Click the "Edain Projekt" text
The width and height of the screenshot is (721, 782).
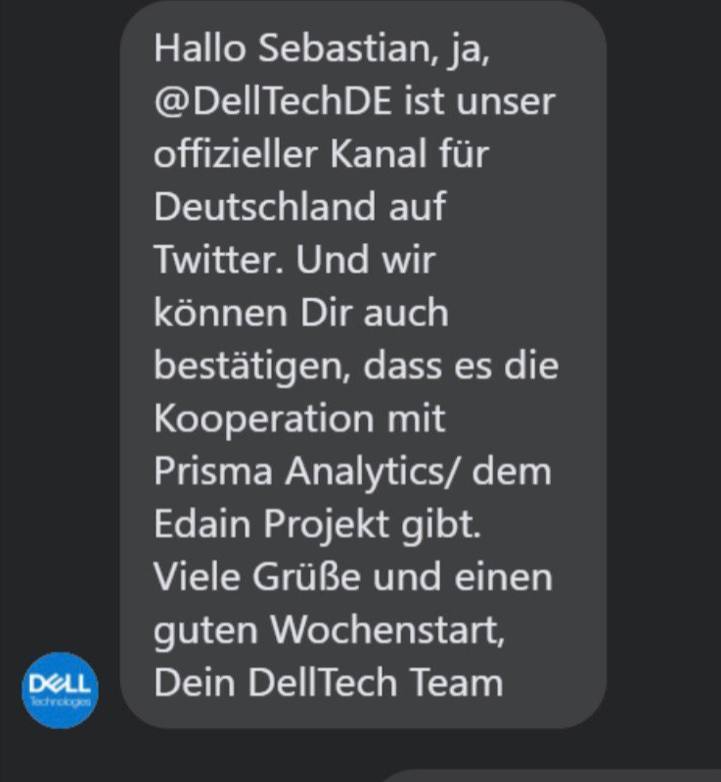coord(261,524)
